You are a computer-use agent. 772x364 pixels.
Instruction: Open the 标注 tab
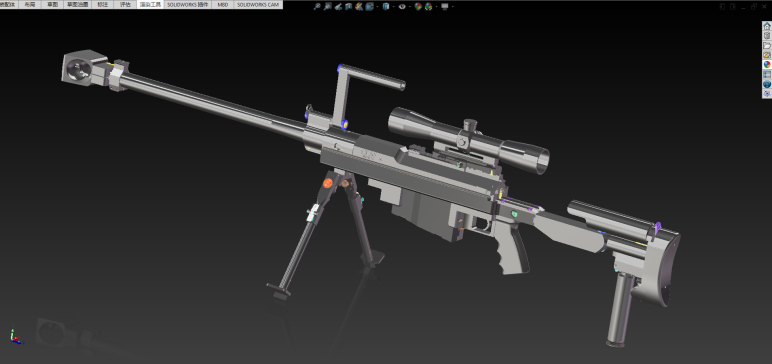102,4
